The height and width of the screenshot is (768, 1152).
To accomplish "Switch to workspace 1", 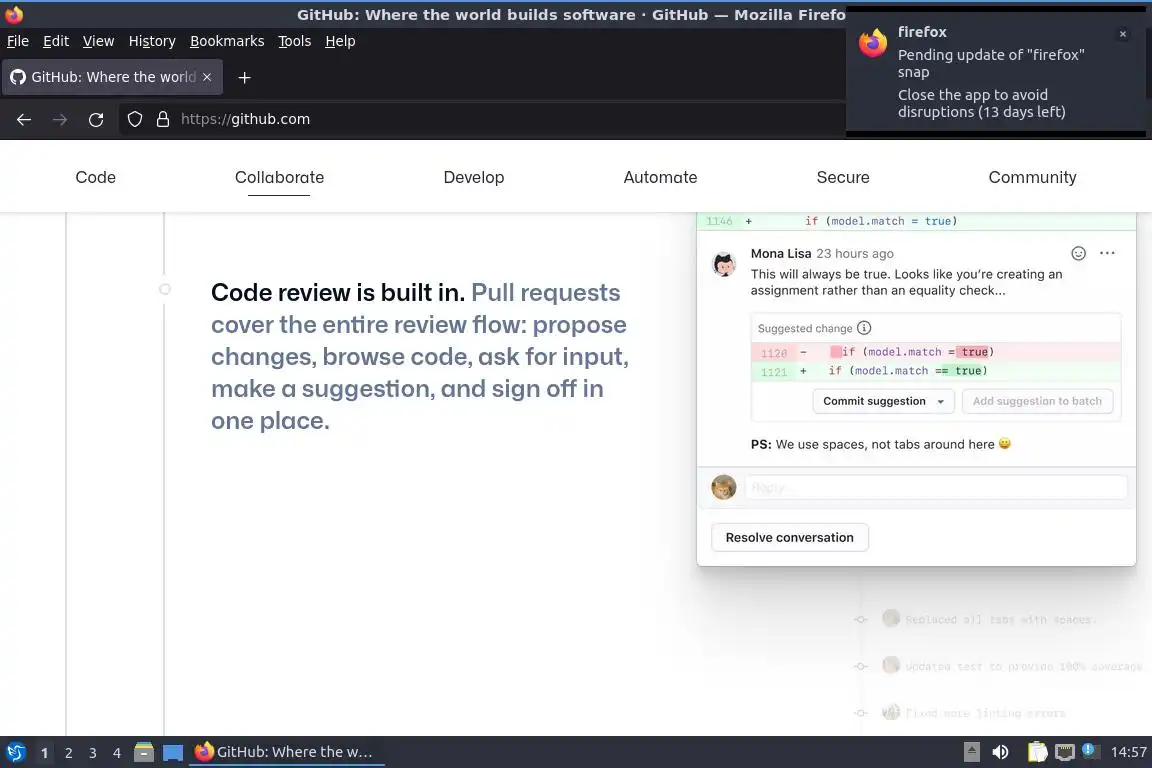I will pyautogui.click(x=45, y=753).
